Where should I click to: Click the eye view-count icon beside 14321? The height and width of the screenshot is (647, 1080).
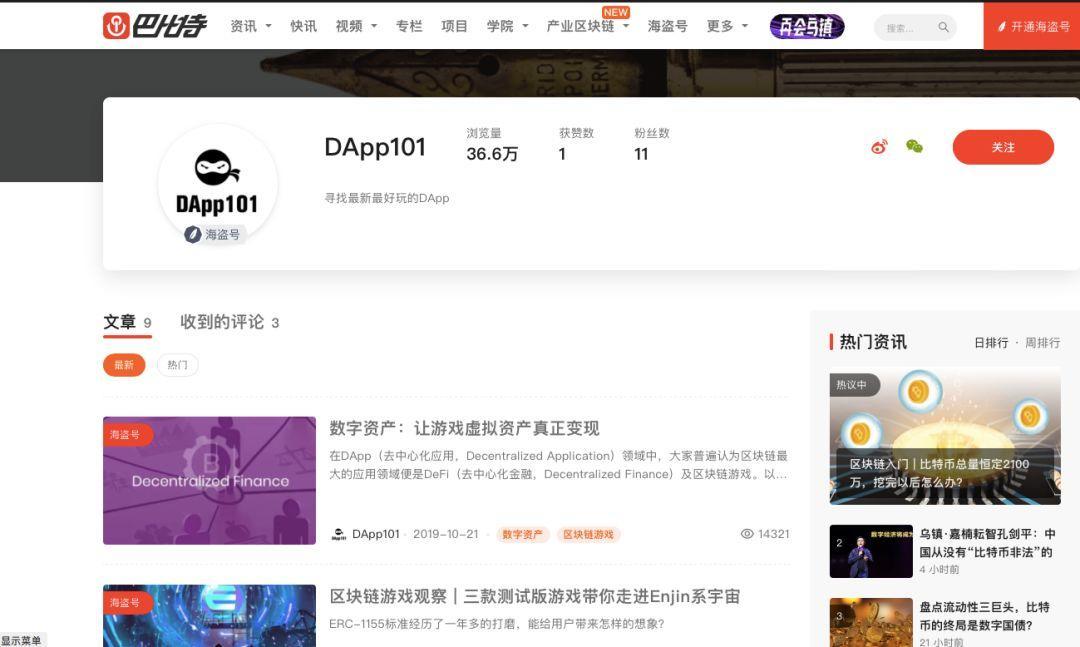coord(747,534)
